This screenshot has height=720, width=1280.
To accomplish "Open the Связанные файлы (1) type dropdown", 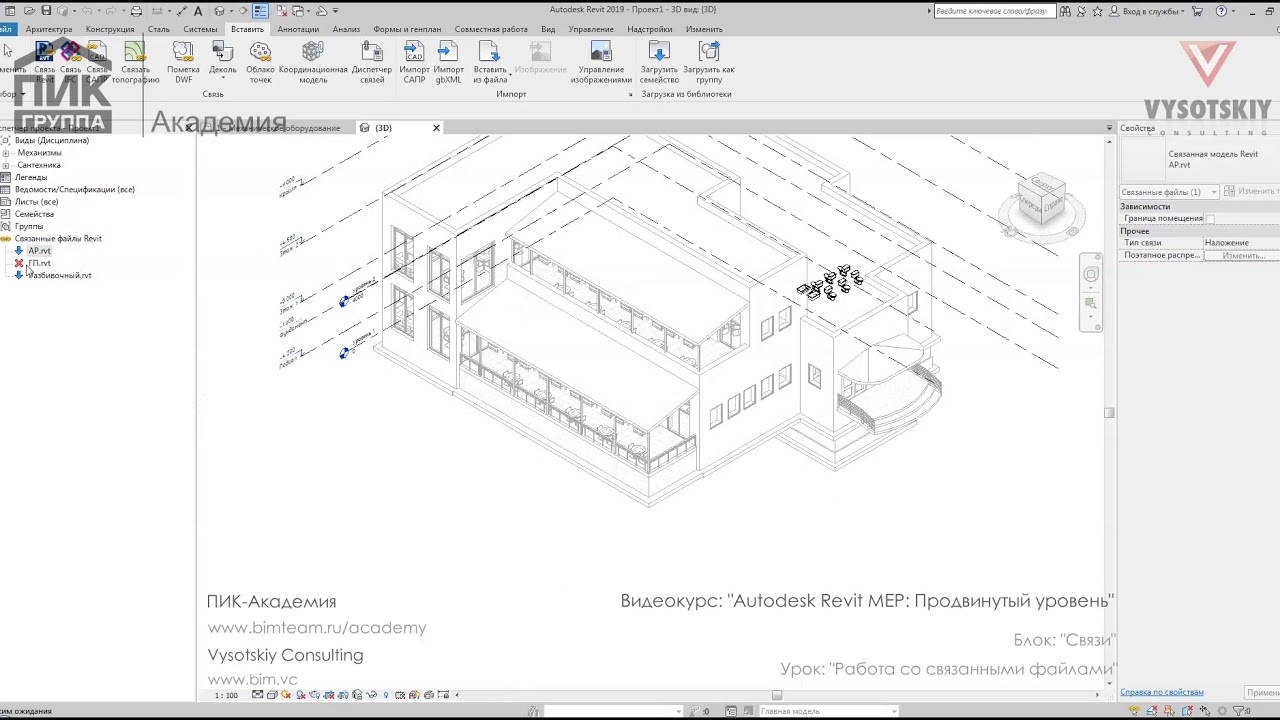I will (1169, 192).
